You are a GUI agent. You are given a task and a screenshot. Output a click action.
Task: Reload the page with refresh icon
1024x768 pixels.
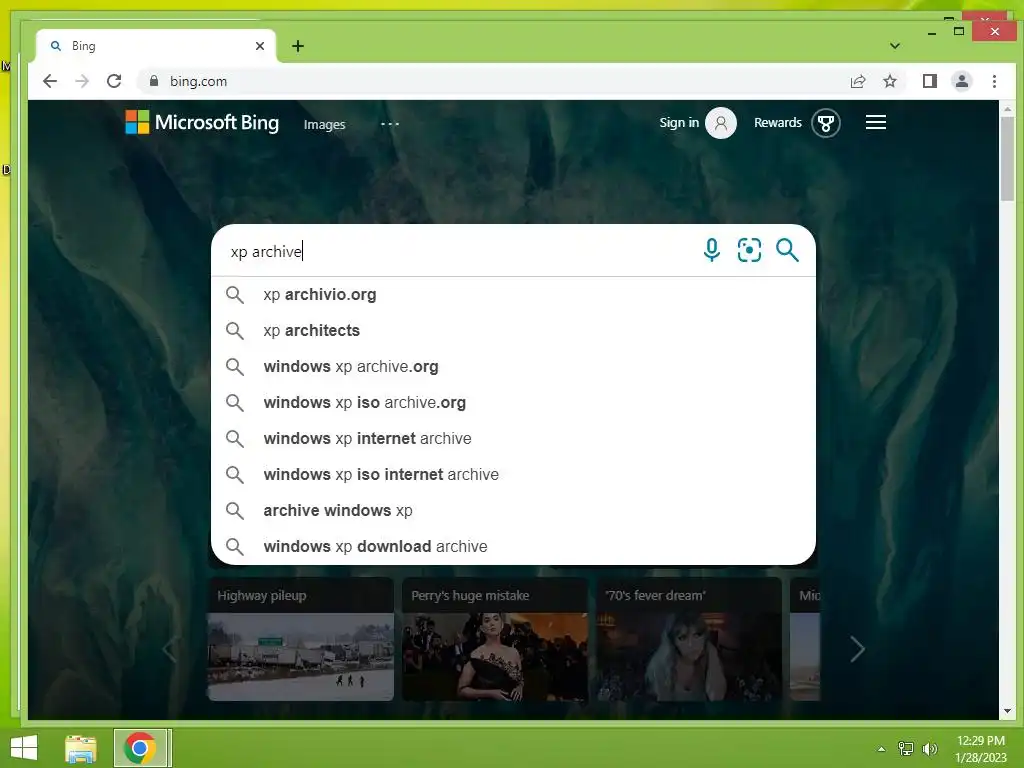click(114, 81)
